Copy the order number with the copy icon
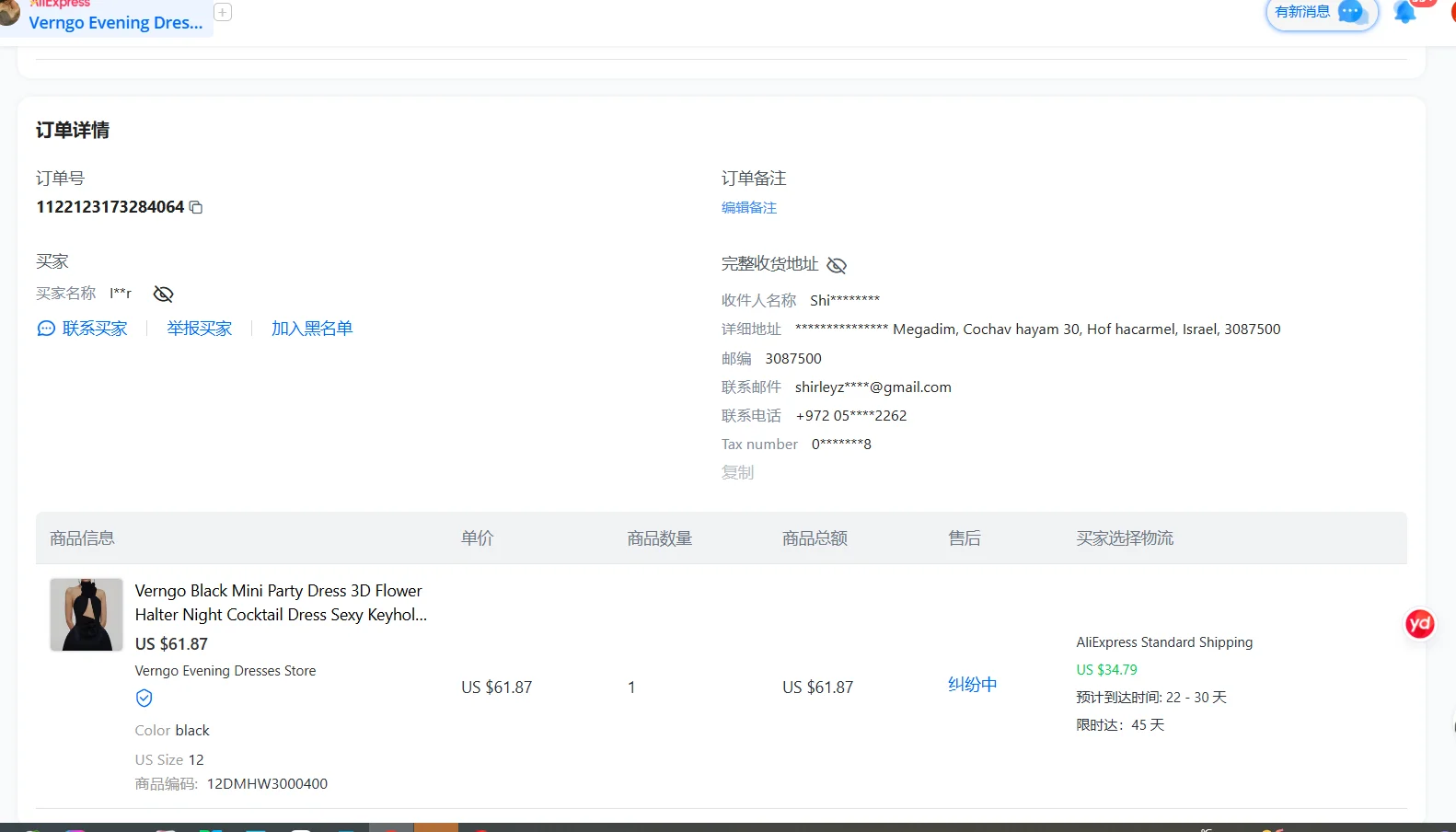Screen dimensions: 1456x832 pyautogui.click(x=196, y=208)
